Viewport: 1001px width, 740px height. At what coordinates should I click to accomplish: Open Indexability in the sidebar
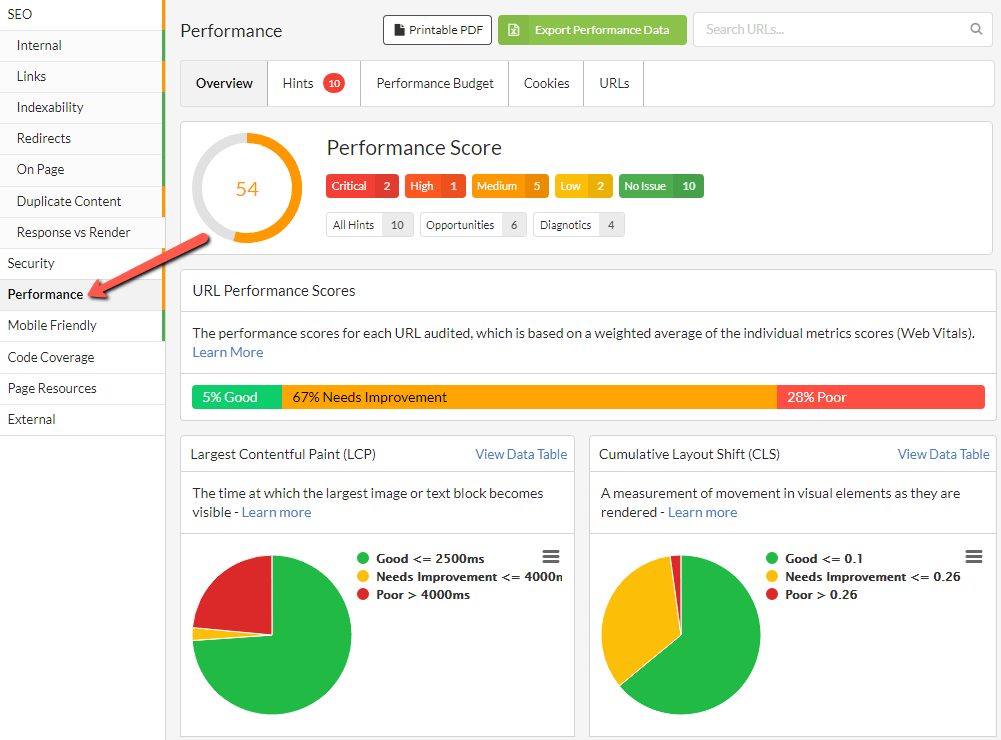pyautogui.click(x=82, y=107)
